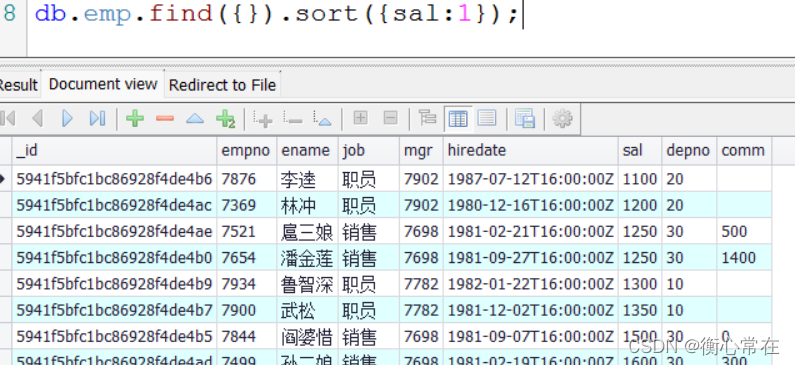
Task: Select _id cell ending 4de4b6
Action: click(115, 179)
